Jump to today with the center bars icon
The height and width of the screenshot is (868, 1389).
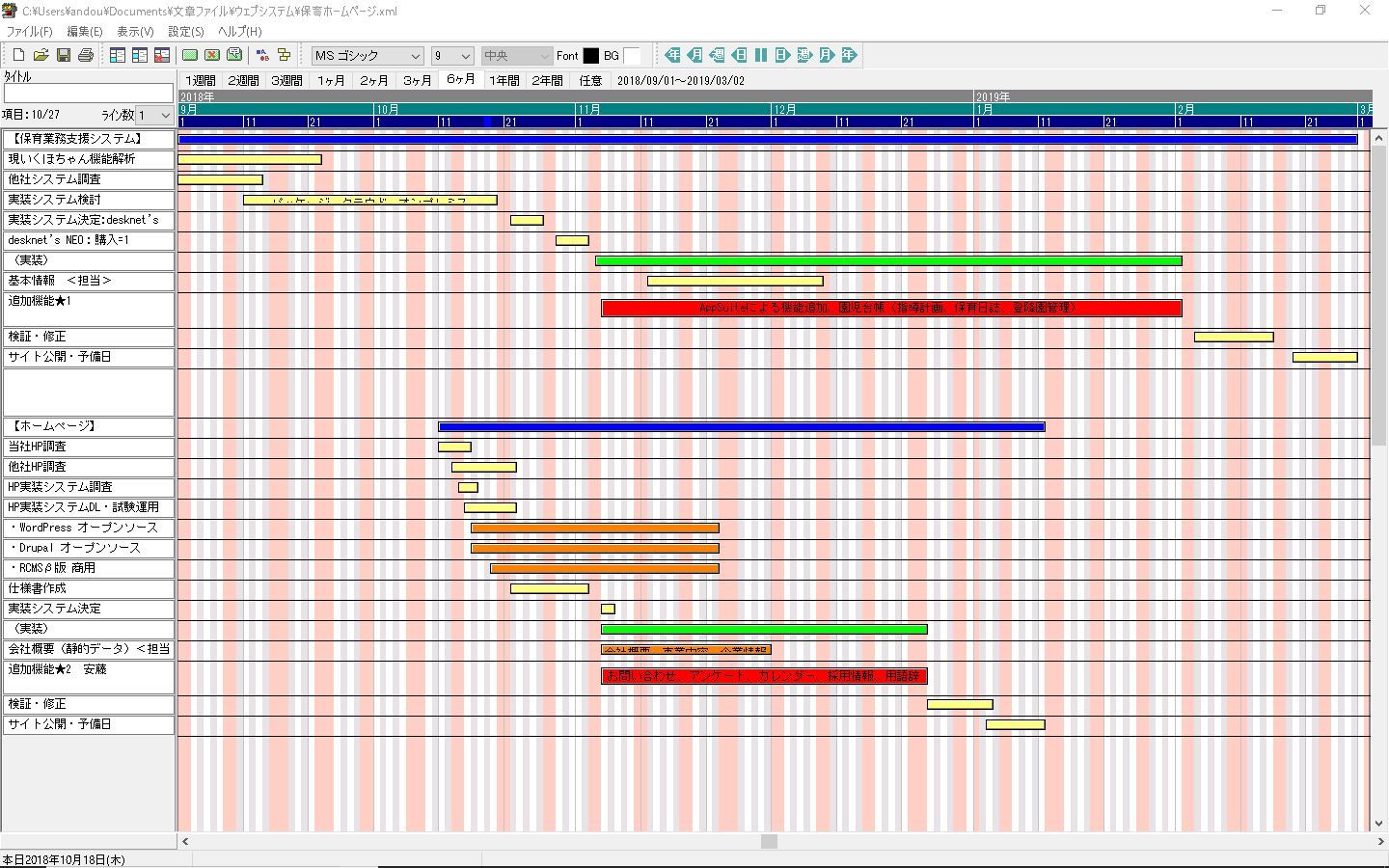(x=761, y=55)
